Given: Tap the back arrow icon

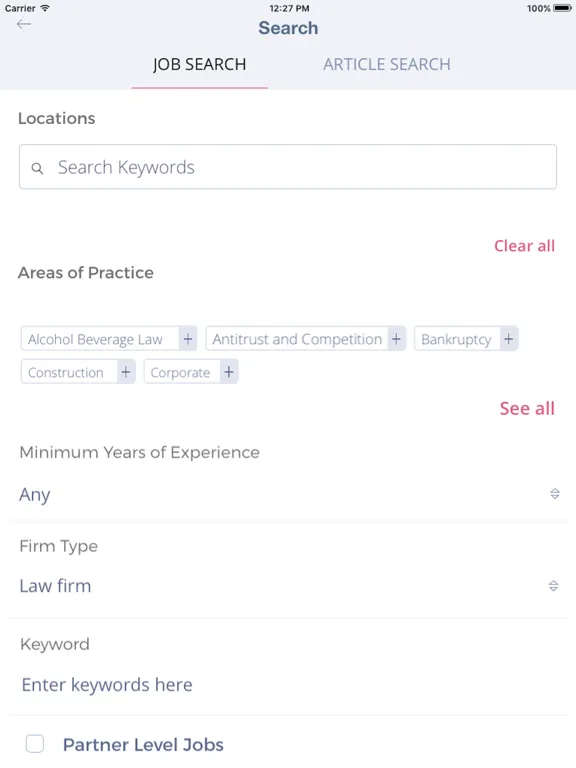Looking at the screenshot, I should coord(24,24).
